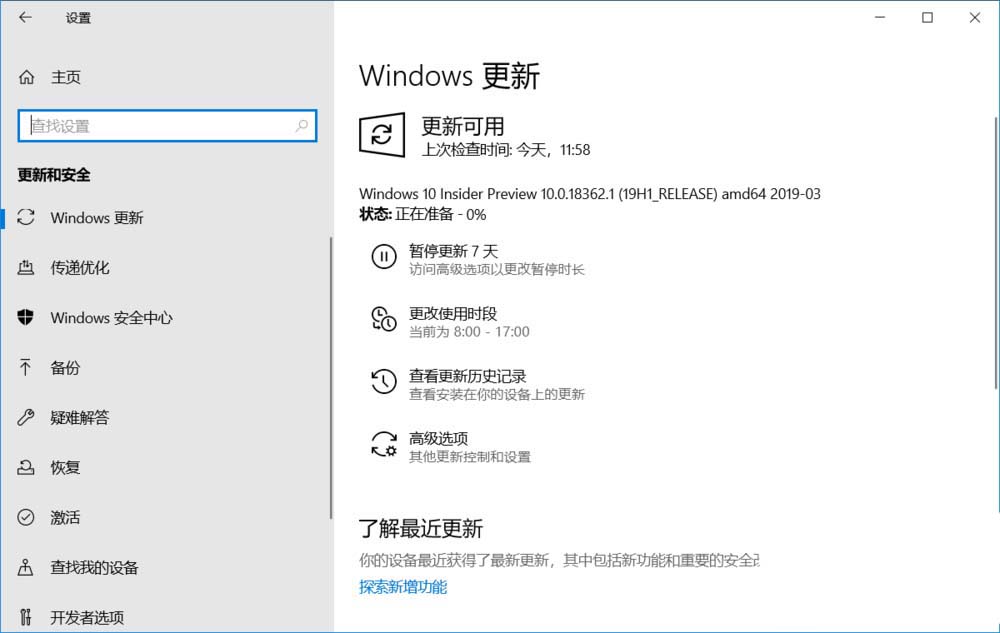Image resolution: width=1000 pixels, height=633 pixels.
Task: Click the large Windows 更新 refresh icon
Action: (x=384, y=134)
